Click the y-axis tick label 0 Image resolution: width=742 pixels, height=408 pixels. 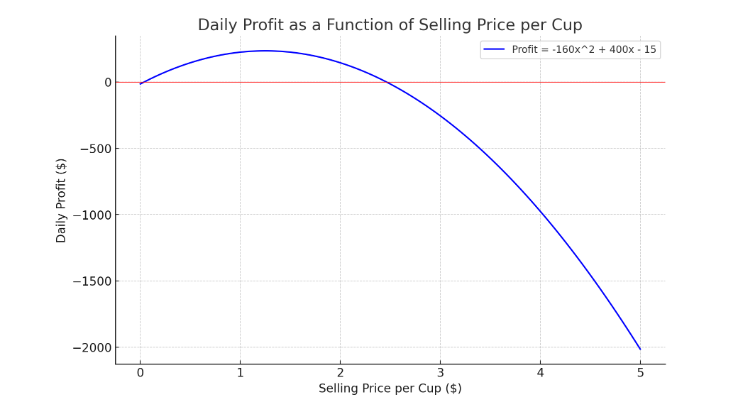106,83
